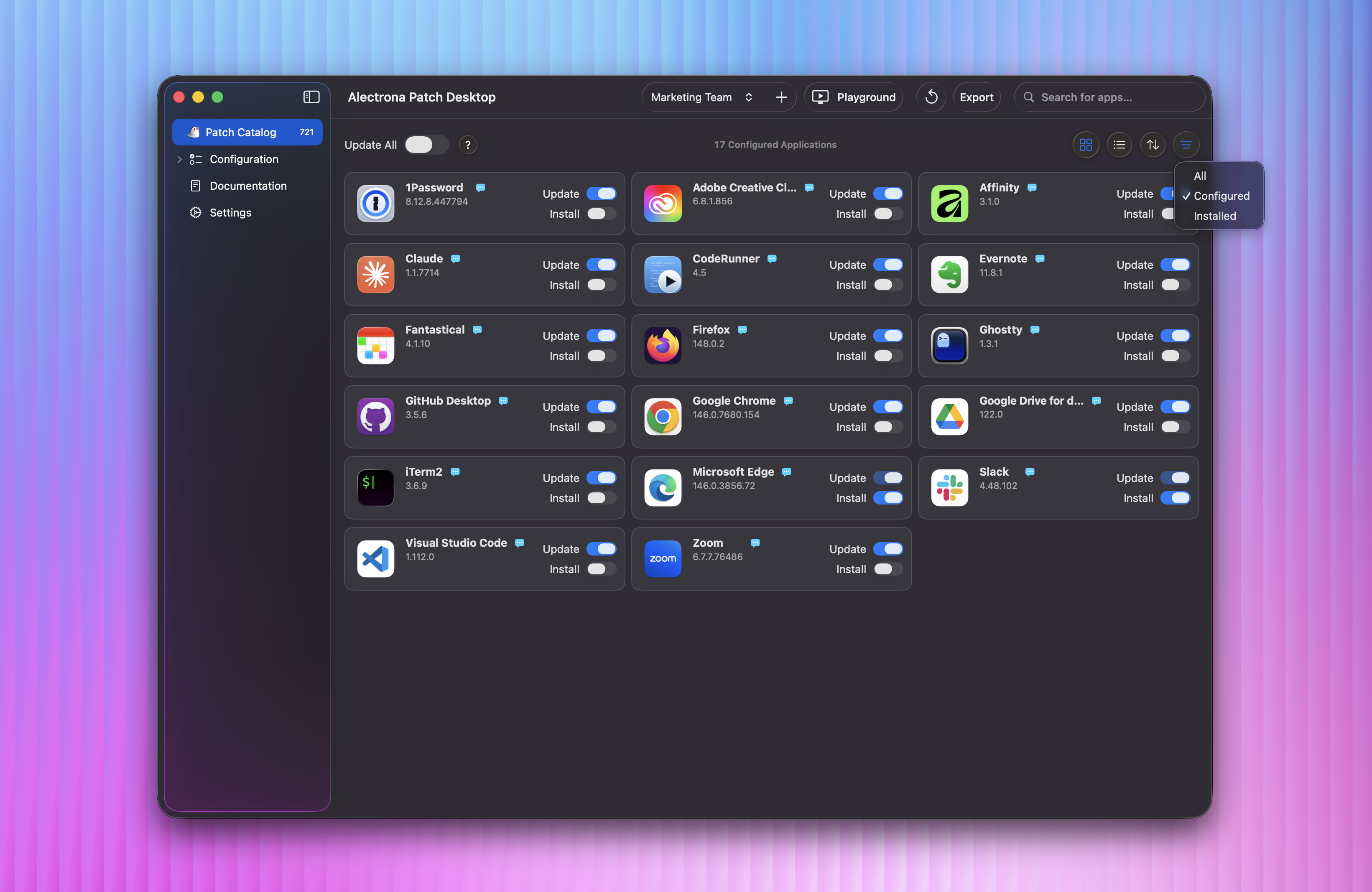1372x892 pixels.
Task: Click the iTerm2 app name
Action: click(424, 472)
